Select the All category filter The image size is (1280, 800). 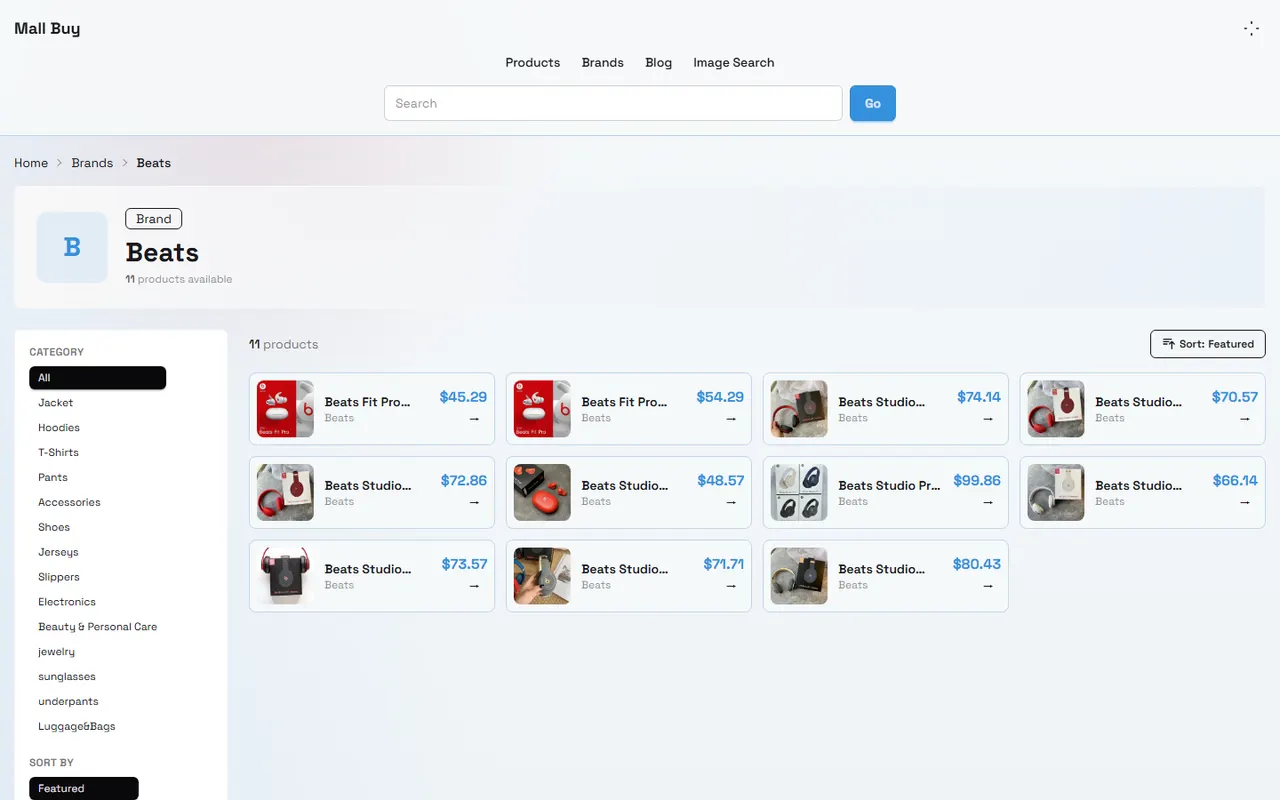97,378
